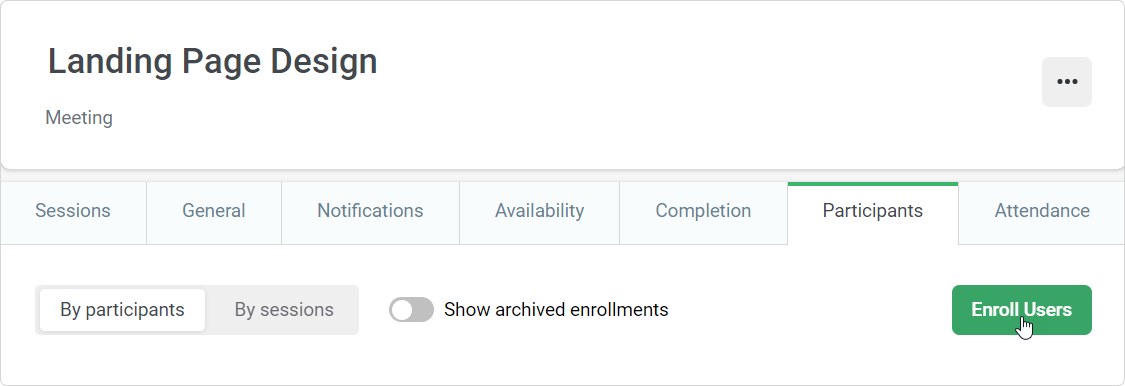
Task: Open the Availability tab
Action: (540, 212)
